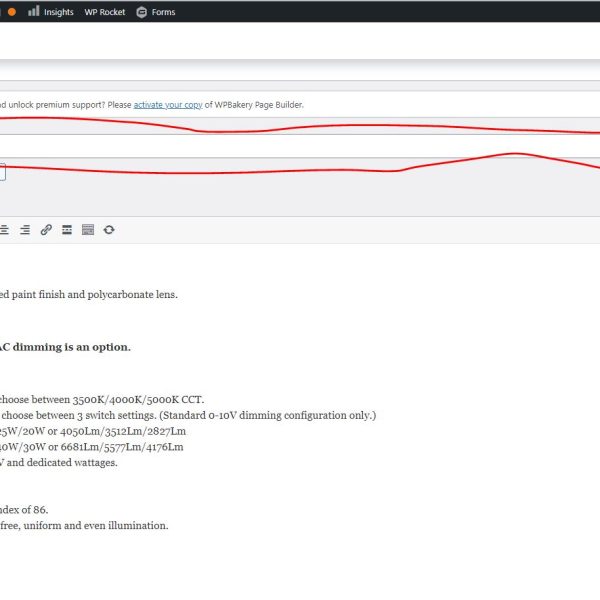Screen dimensions: 600x600
Task: Apply center alignment in editor toolbar
Action: (x=5, y=230)
